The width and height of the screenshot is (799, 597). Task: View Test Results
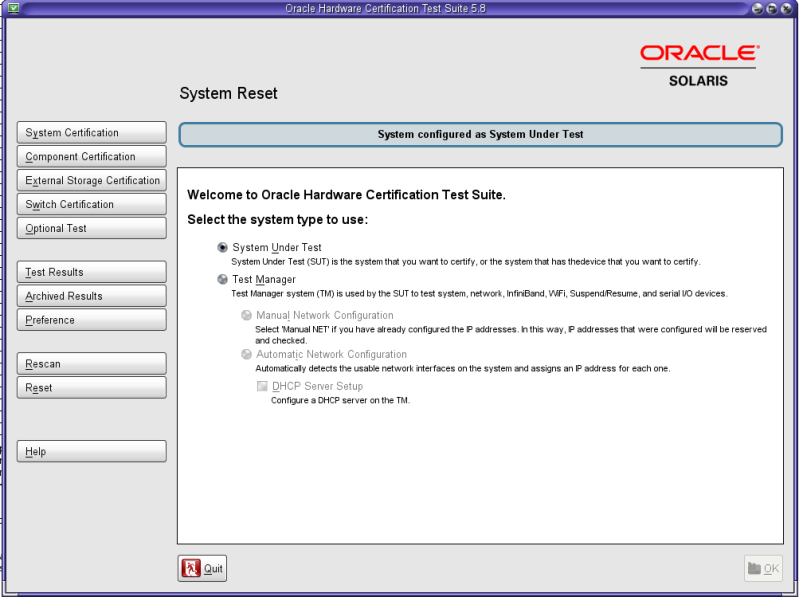pos(92,273)
